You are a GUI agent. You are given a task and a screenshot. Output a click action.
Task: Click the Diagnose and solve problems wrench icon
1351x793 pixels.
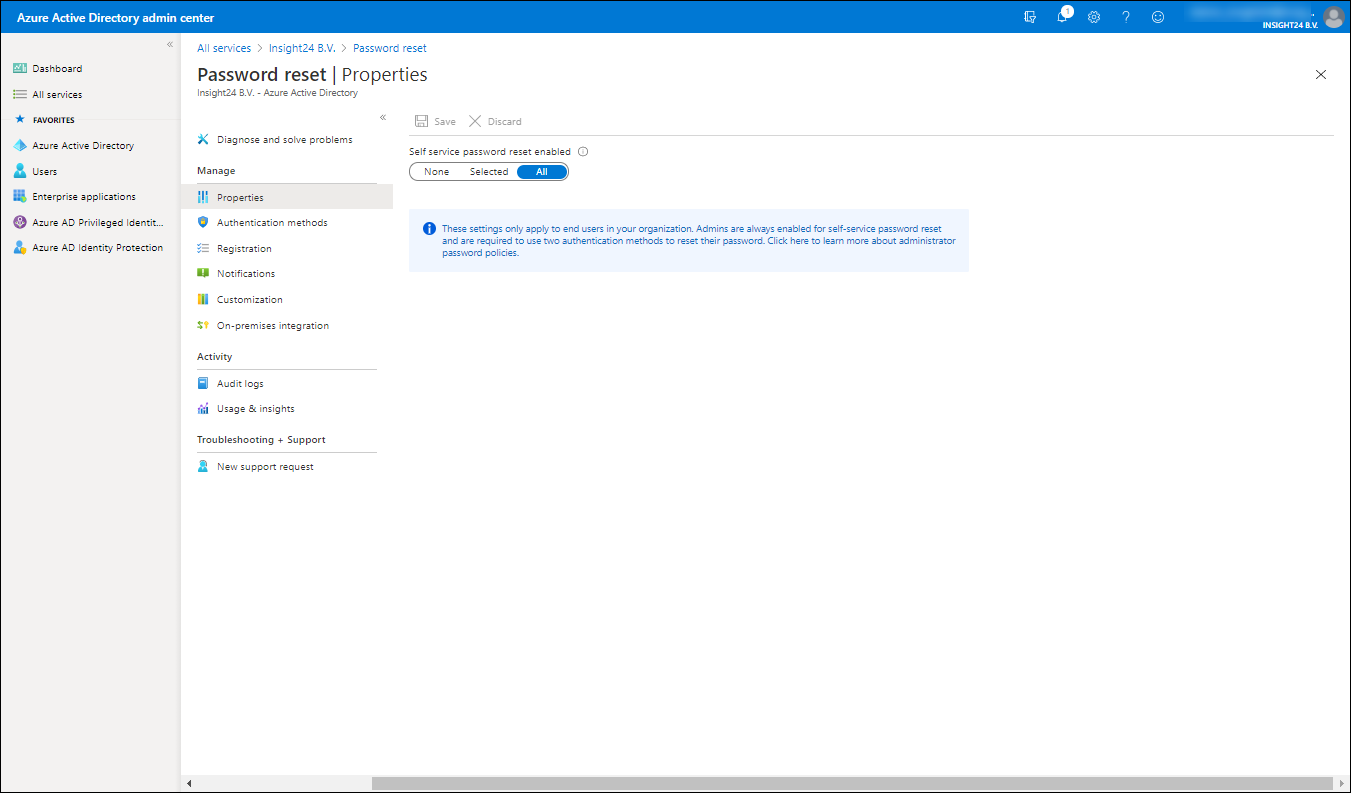[x=203, y=140]
